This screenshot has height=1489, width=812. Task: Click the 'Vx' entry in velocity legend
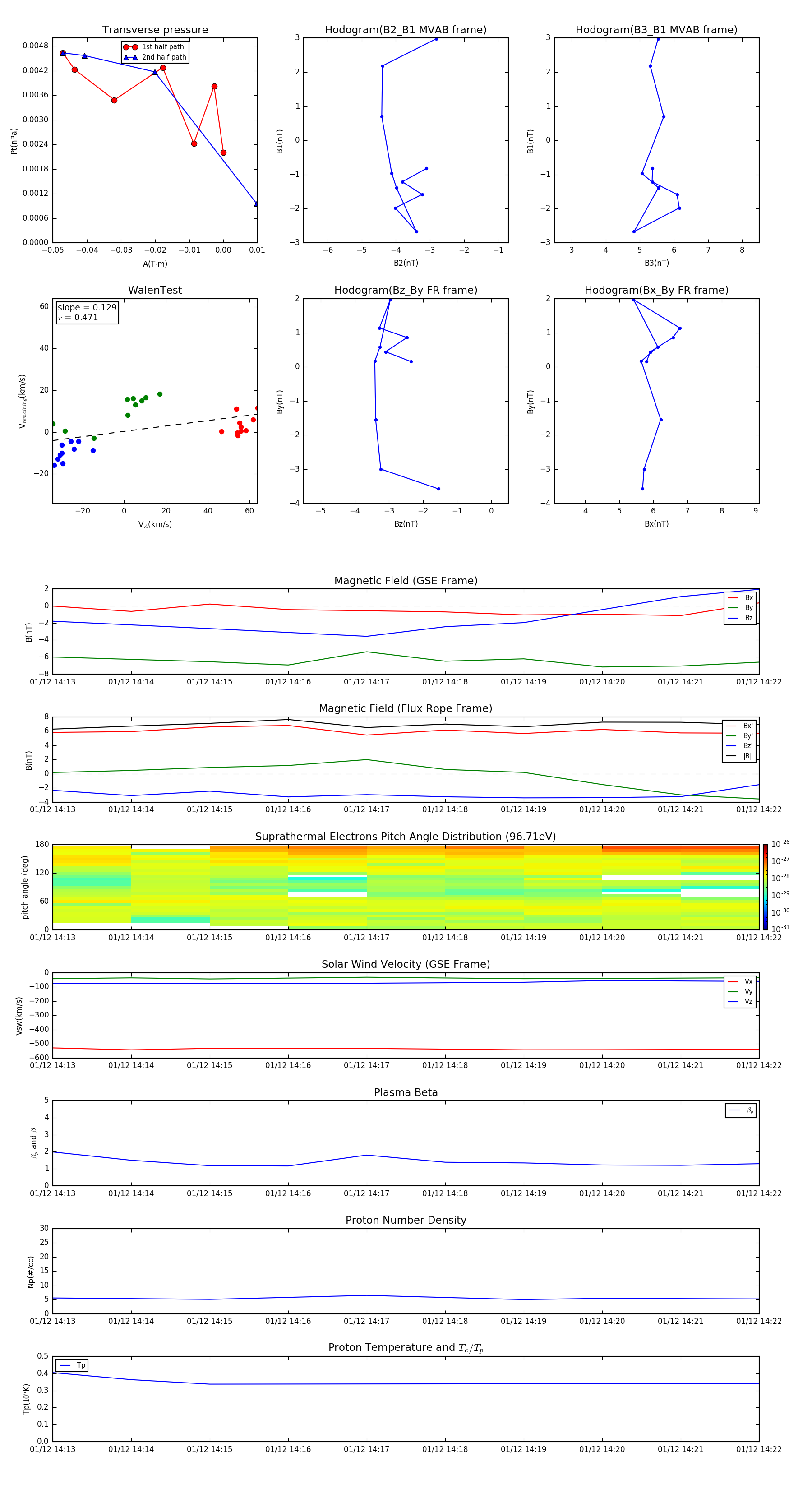point(740,981)
